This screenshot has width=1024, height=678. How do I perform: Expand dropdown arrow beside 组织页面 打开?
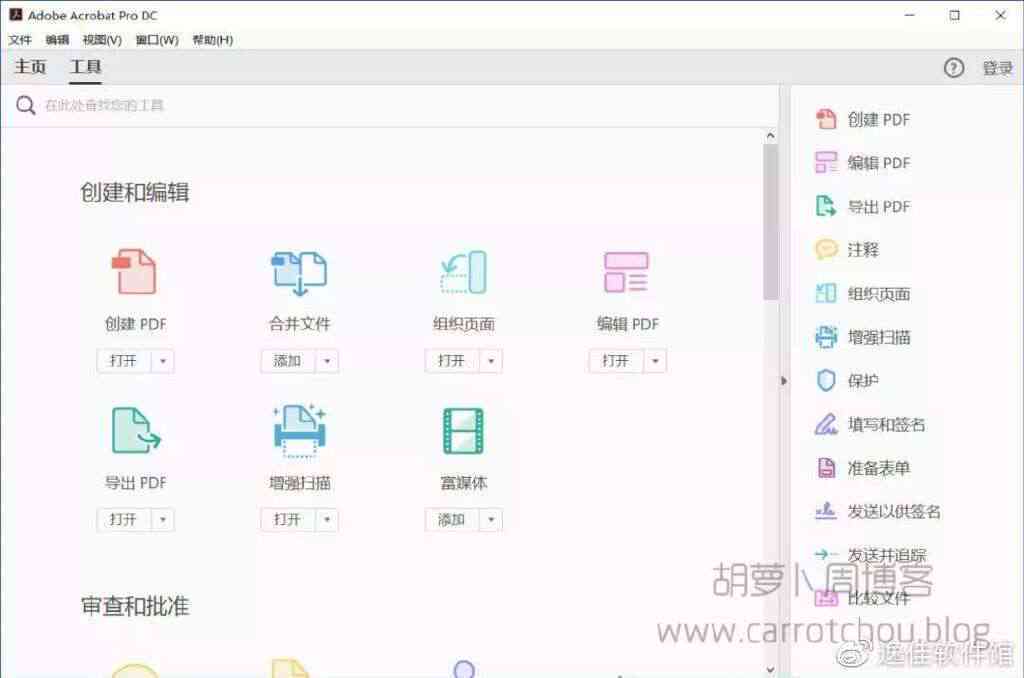[x=491, y=361]
